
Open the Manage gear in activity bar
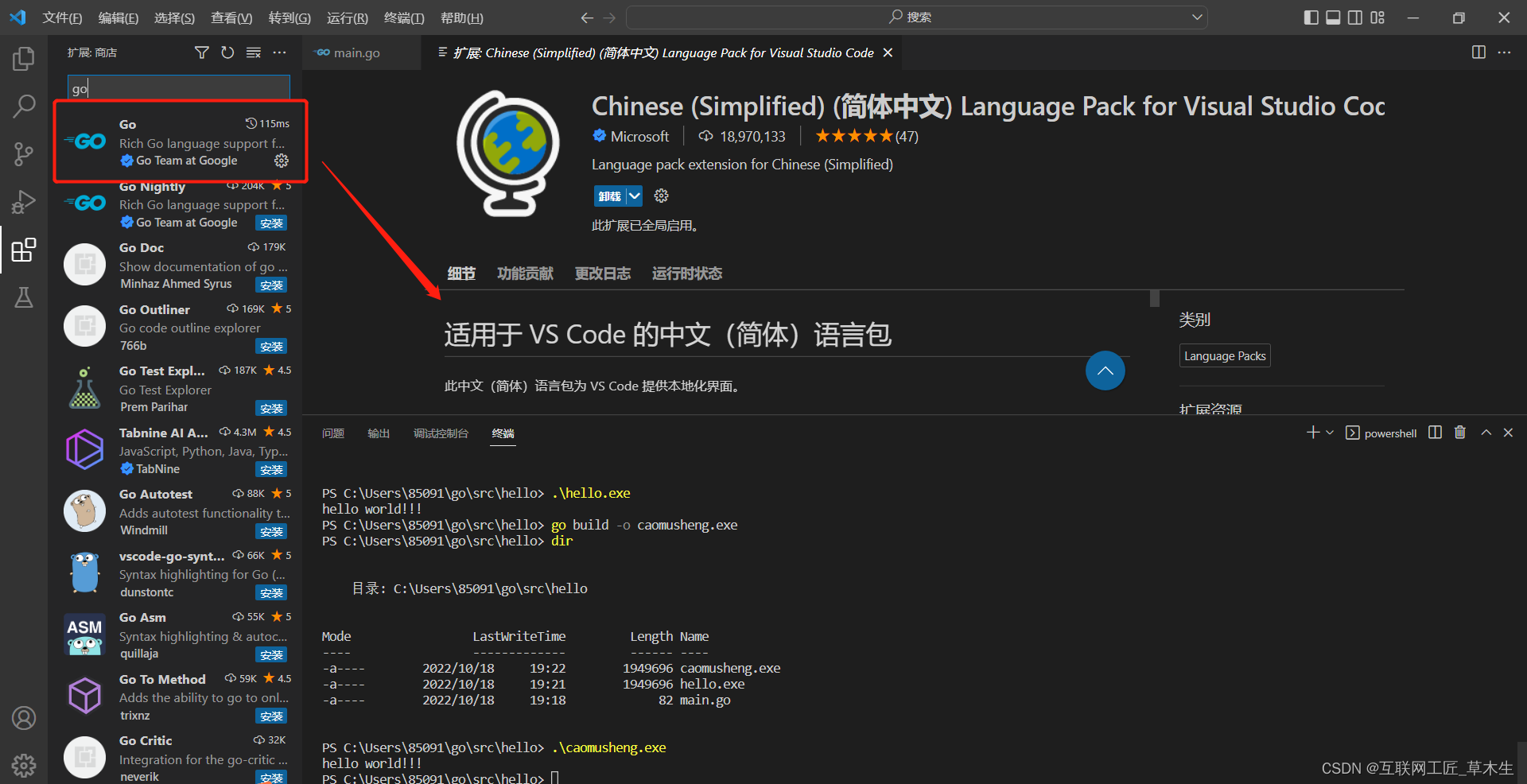click(x=24, y=765)
